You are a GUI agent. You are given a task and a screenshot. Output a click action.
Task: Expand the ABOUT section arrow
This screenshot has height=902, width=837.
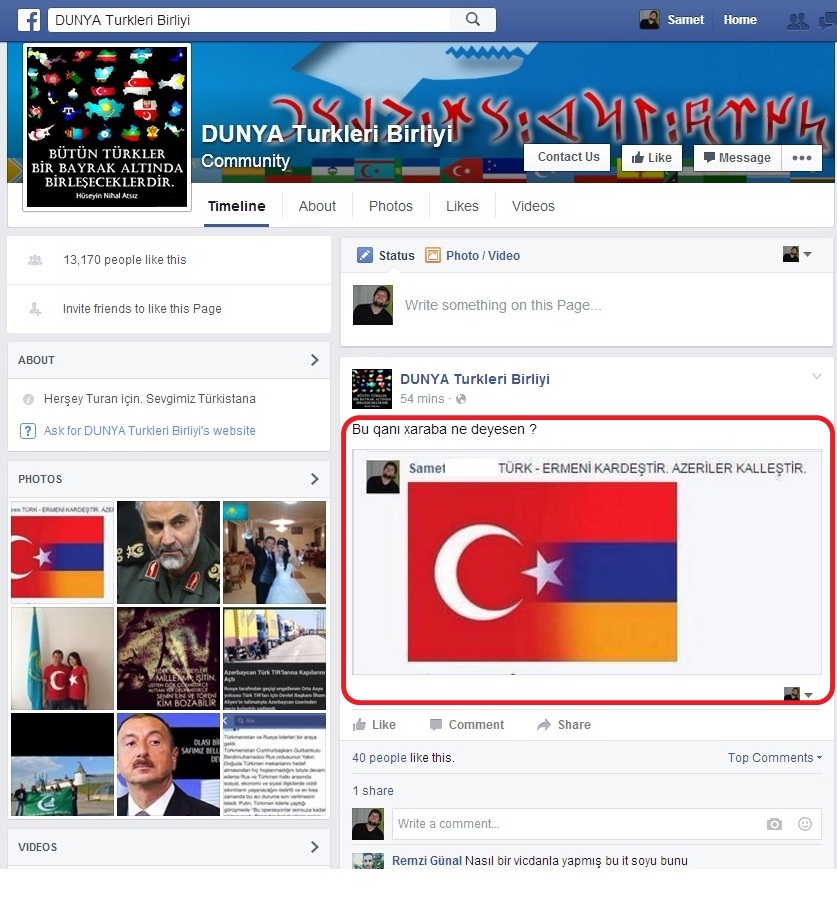coord(315,360)
